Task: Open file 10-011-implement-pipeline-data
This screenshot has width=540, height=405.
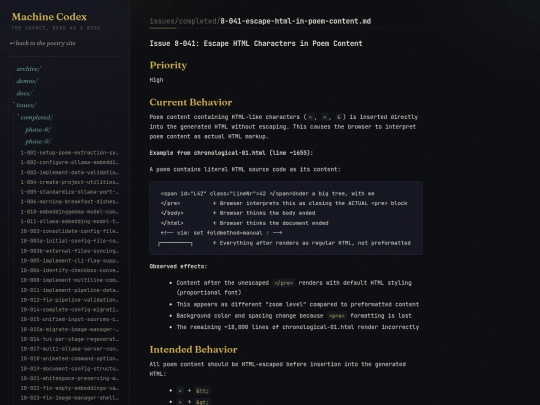Action: click(70, 290)
